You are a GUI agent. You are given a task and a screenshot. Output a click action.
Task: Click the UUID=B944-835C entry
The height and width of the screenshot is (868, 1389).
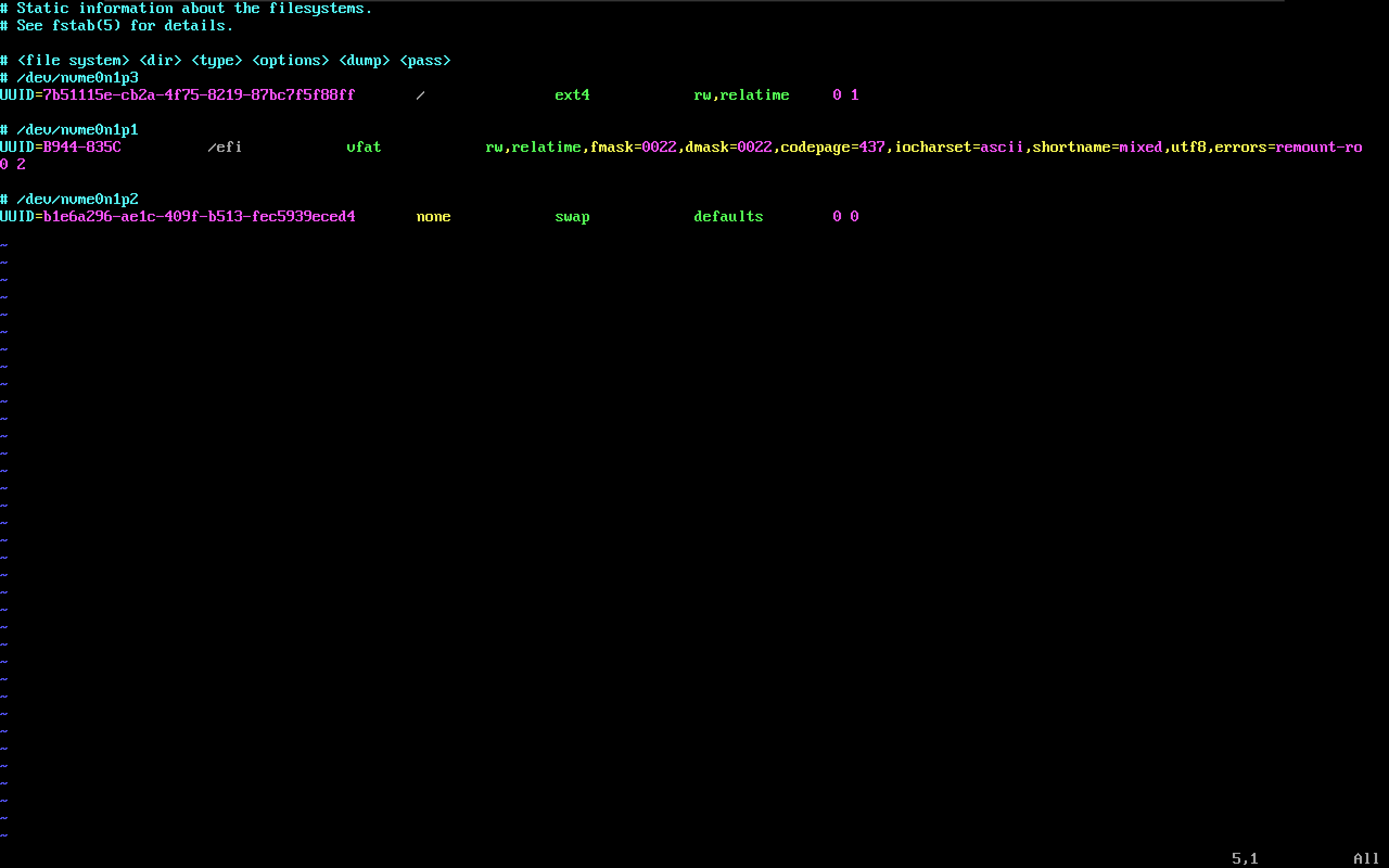coord(60,148)
